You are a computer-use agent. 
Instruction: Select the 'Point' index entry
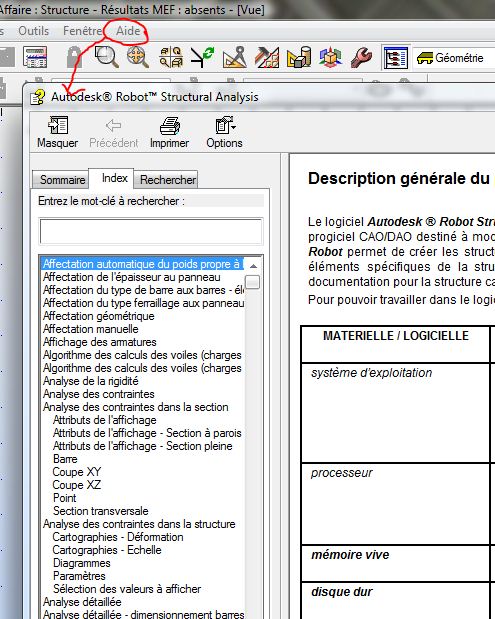[x=64, y=498]
